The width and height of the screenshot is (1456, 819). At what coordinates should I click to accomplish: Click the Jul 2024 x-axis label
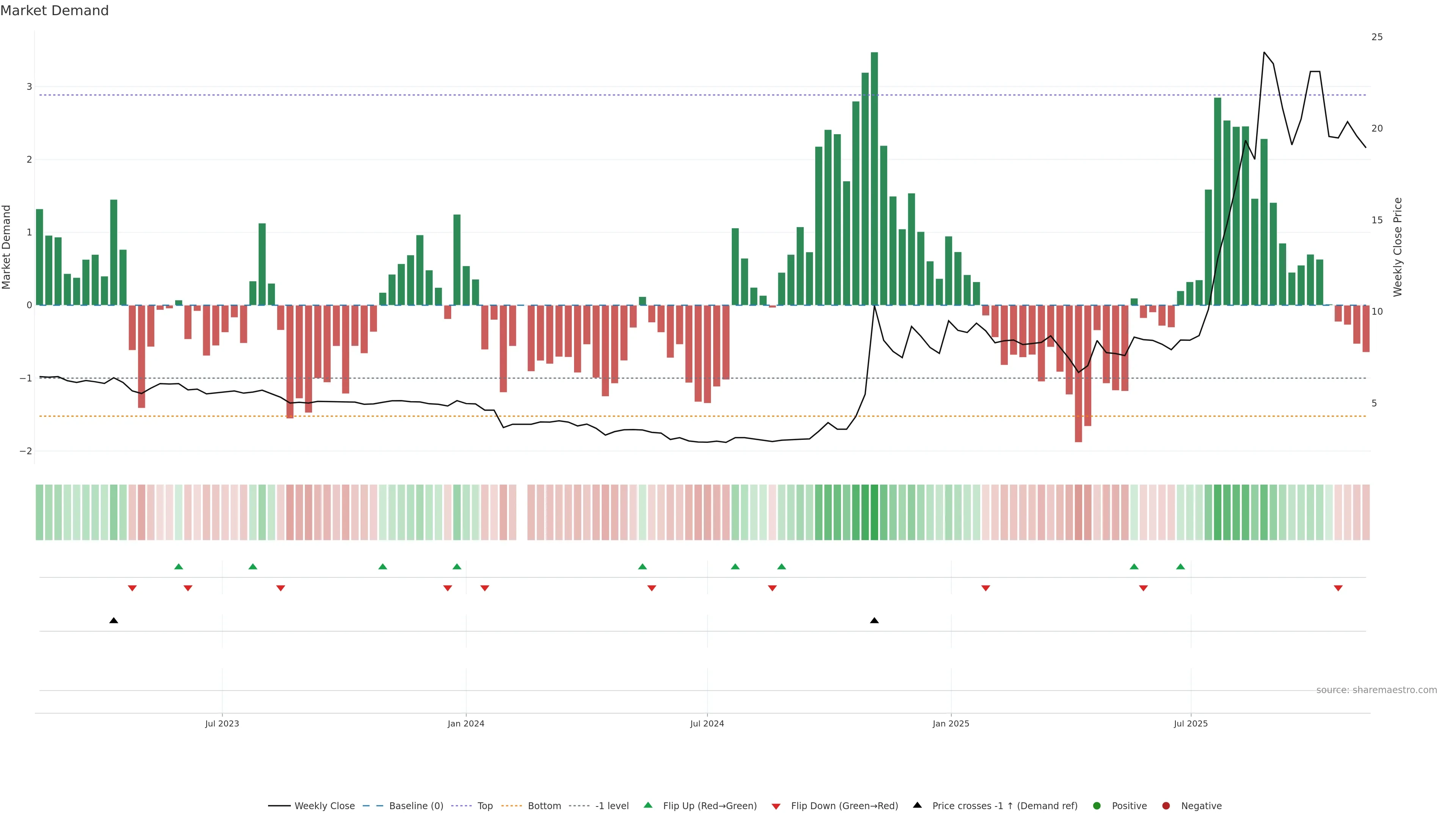click(x=706, y=723)
